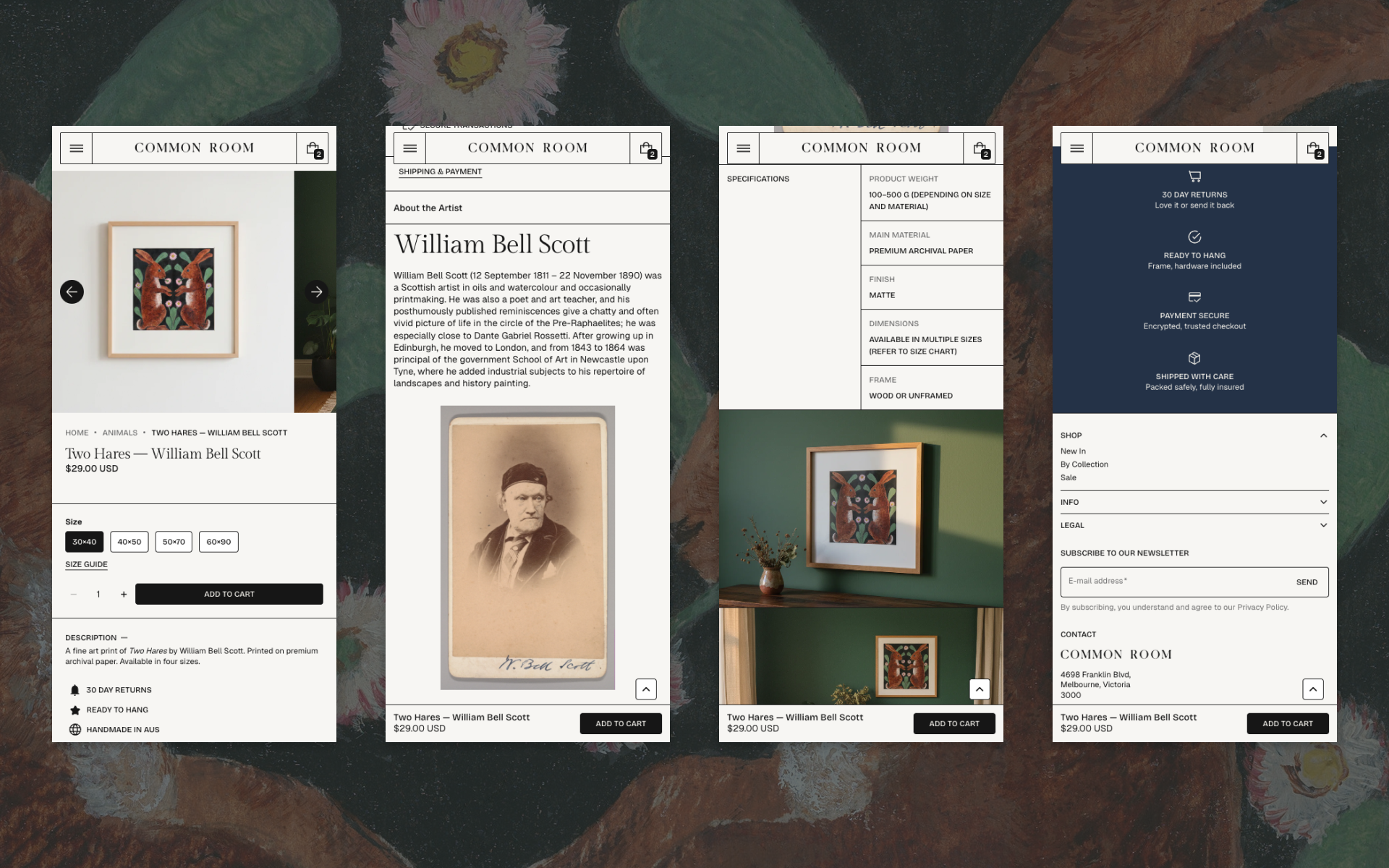The height and width of the screenshot is (868, 1389).
Task: Expand the LEGAL footer section
Action: pyautogui.click(x=1323, y=525)
